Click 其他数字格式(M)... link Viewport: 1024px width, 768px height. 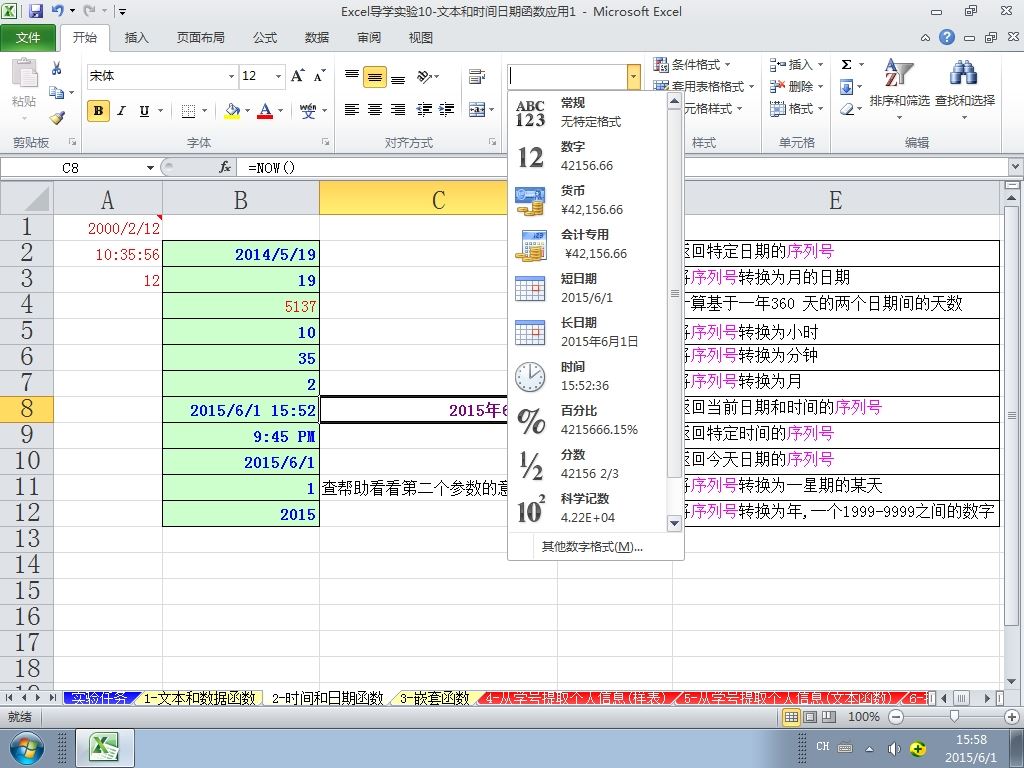coord(592,547)
